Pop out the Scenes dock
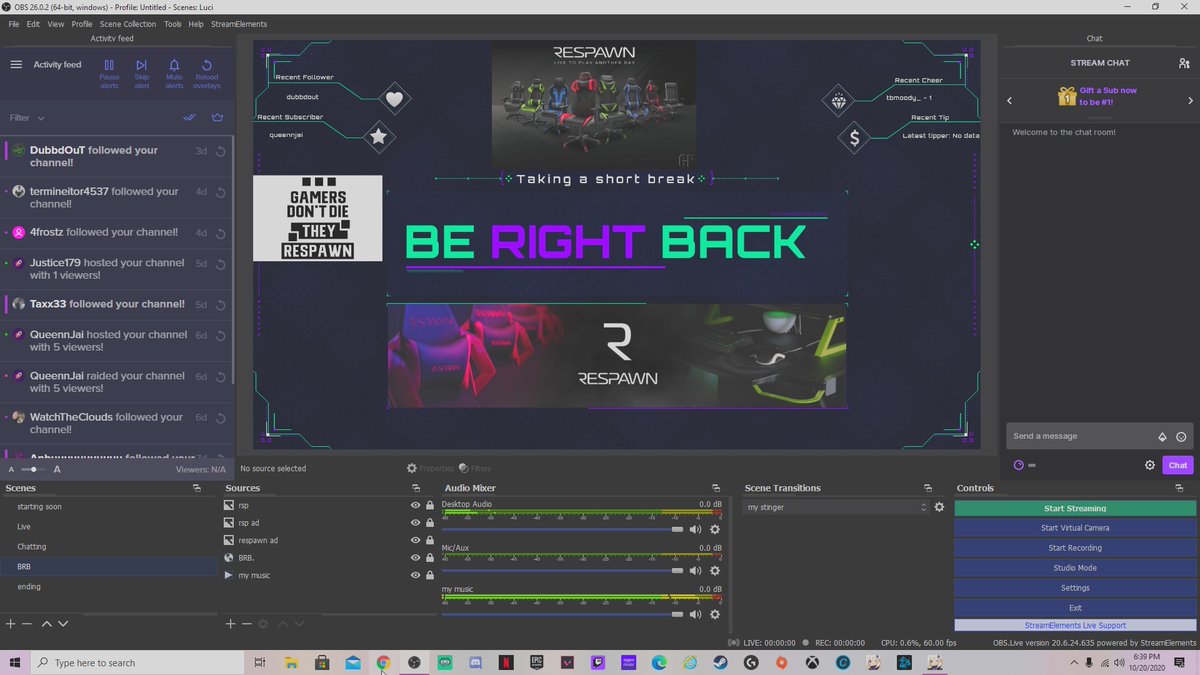Viewport: 1200px width, 675px height. tap(197, 488)
